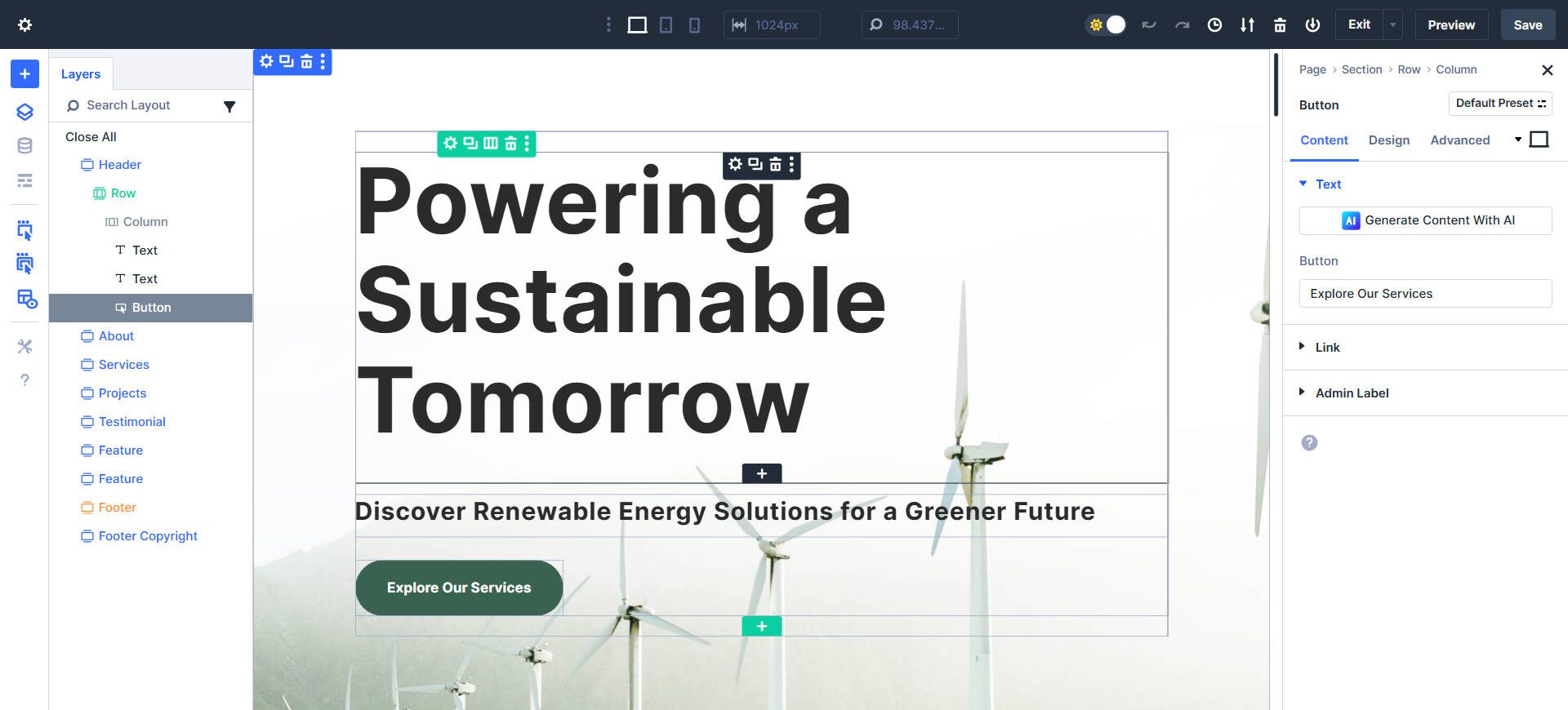Click the zoom percentage field
1568x710 pixels.
(910, 24)
